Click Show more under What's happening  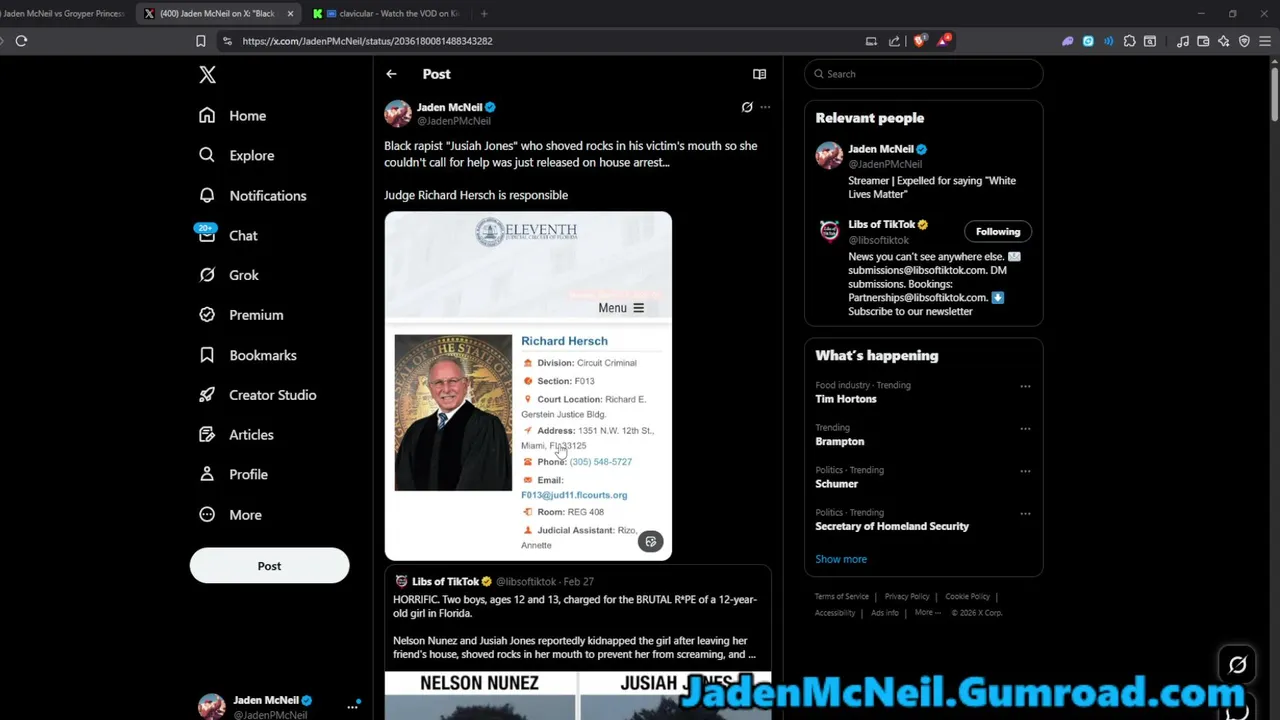[x=841, y=559]
